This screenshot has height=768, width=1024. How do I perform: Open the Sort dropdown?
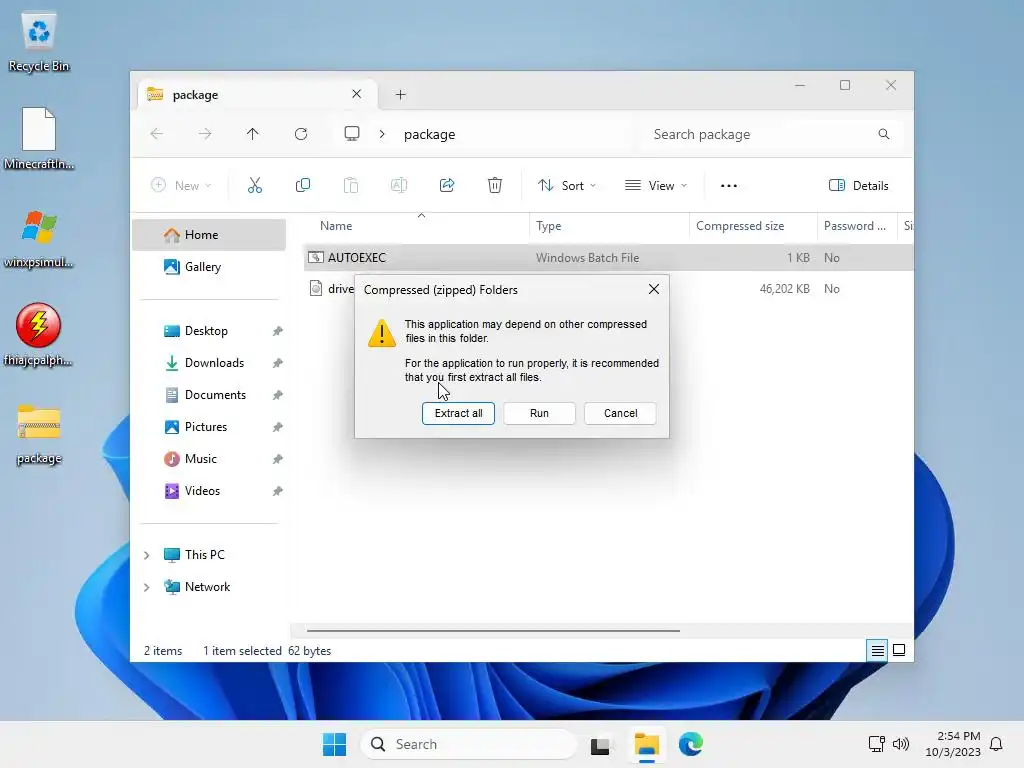pos(567,185)
